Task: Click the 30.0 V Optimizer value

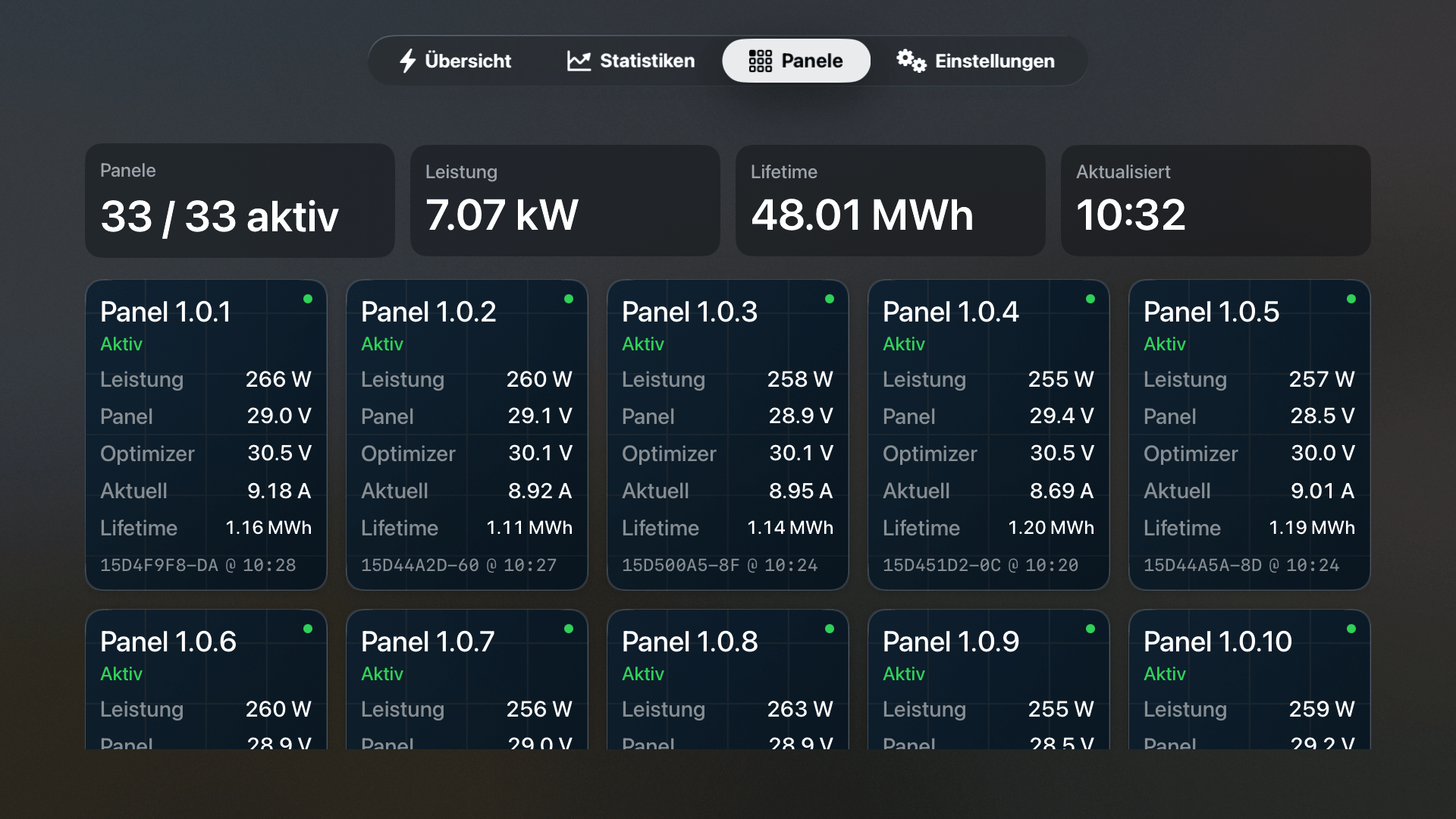Action: (1323, 453)
